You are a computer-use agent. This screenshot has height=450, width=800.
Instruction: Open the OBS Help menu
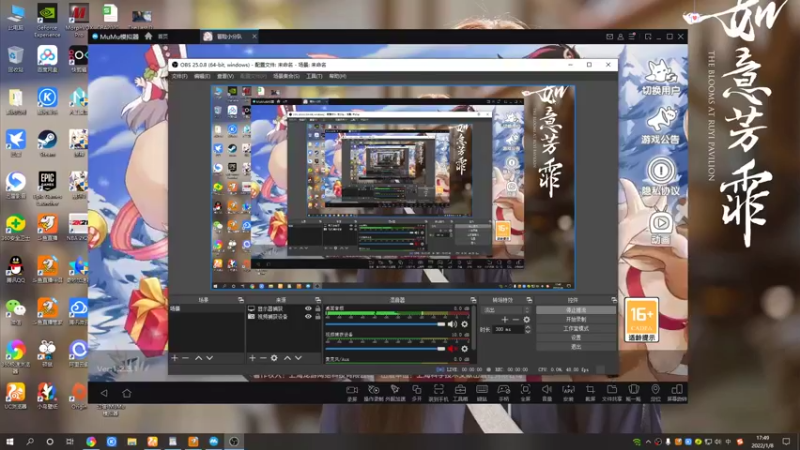coord(337,76)
